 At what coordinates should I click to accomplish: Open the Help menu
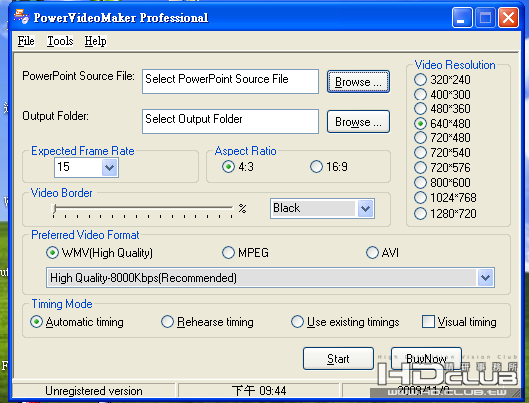tap(95, 41)
